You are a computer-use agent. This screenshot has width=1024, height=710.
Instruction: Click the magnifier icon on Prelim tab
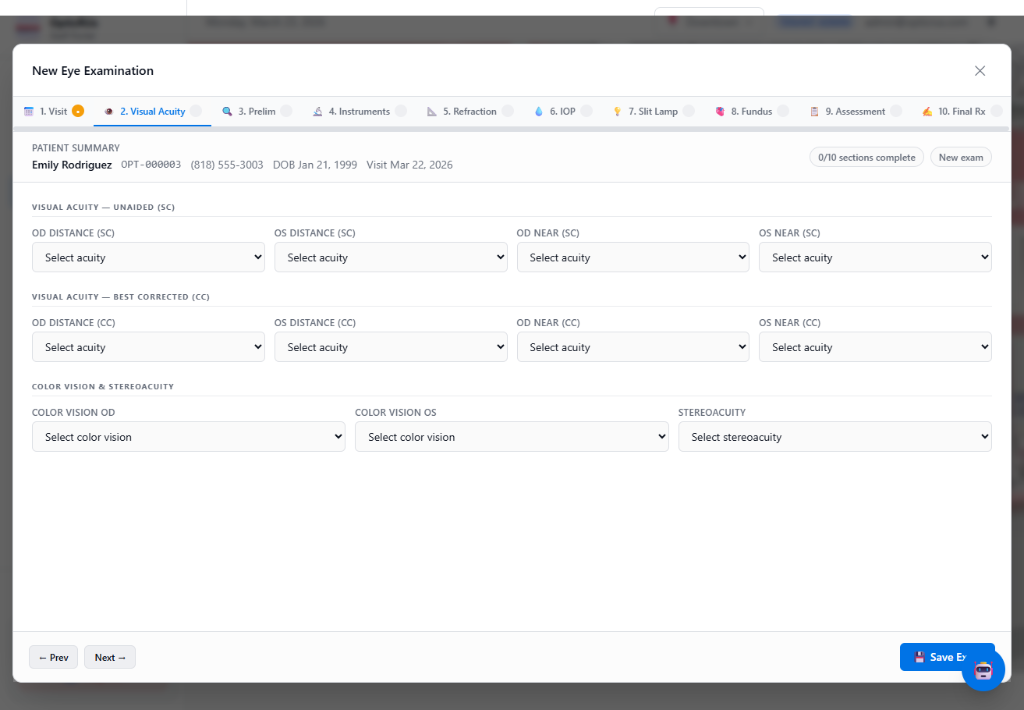227,111
